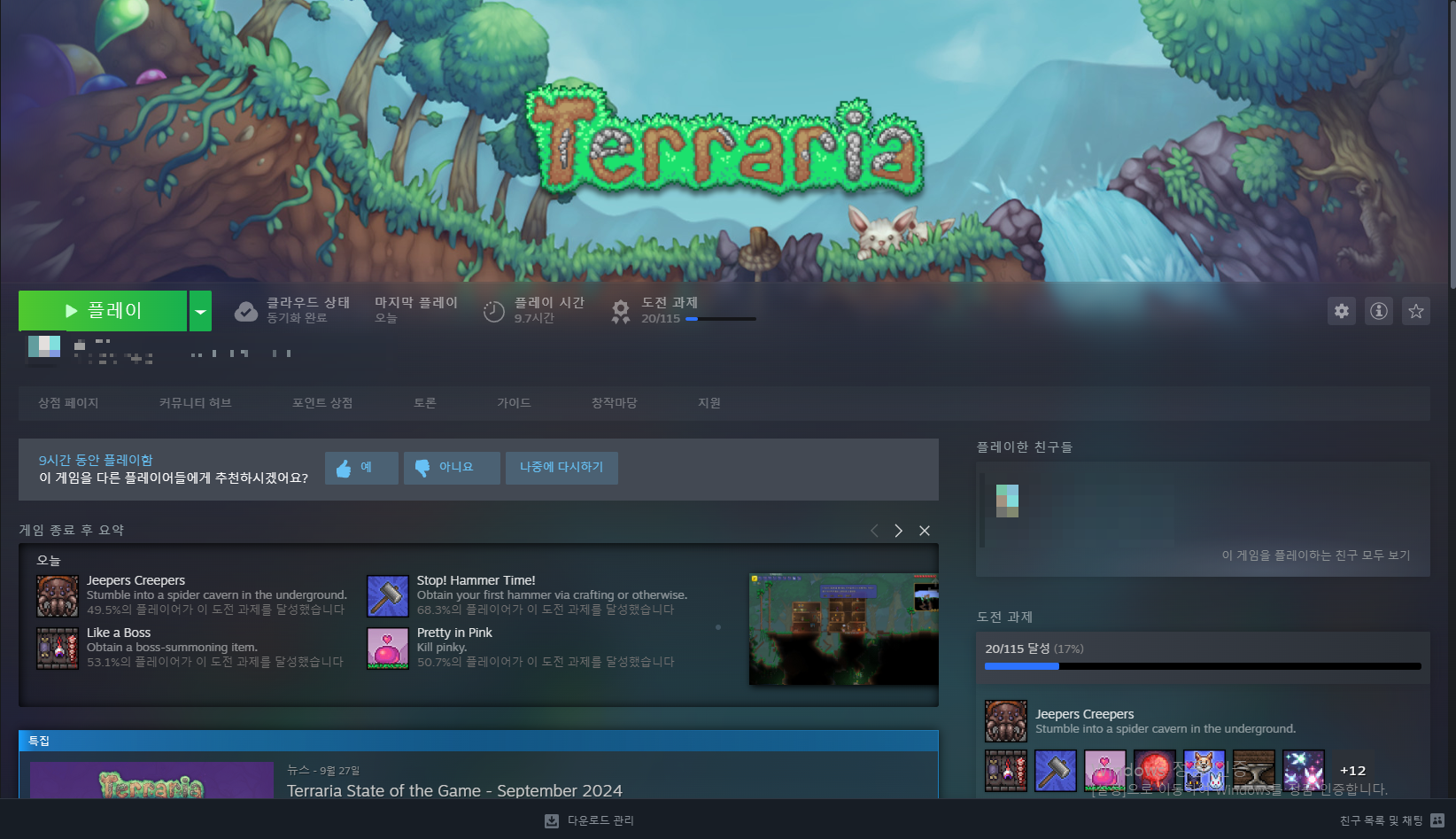1456x839 pixels.
Task: Open the 포인트 상점 tab
Action: 322,403
